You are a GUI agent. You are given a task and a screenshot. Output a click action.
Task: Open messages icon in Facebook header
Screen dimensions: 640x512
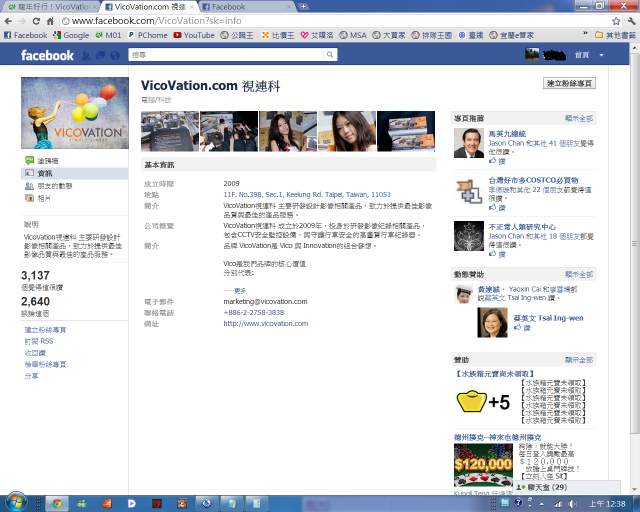100,56
